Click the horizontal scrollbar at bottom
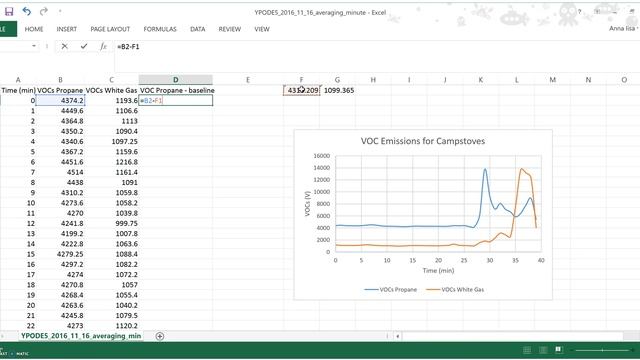The image size is (640, 360). [513, 336]
